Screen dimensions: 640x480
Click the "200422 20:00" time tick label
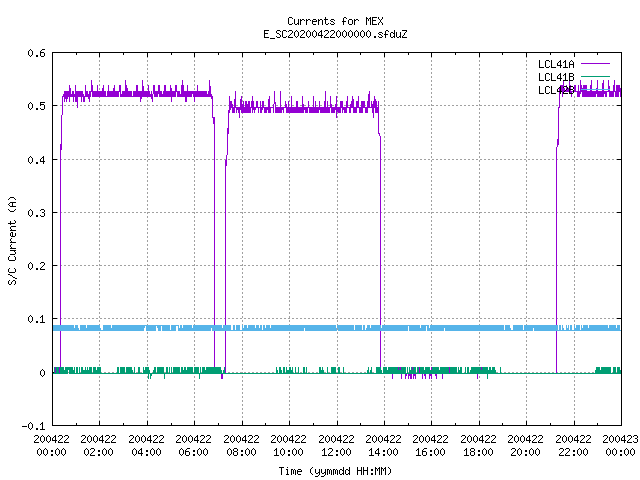click(525, 446)
